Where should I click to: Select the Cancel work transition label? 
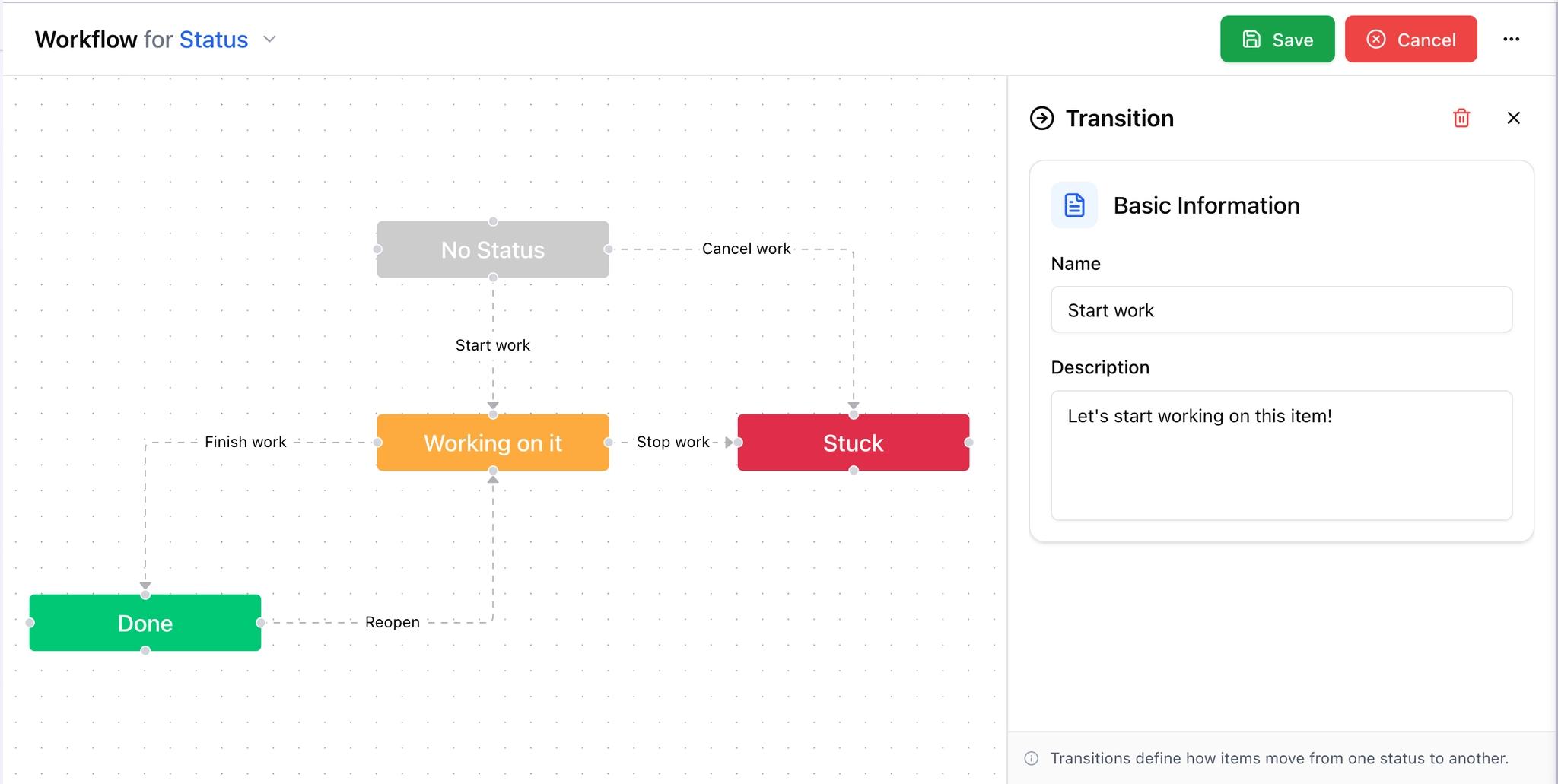point(746,249)
